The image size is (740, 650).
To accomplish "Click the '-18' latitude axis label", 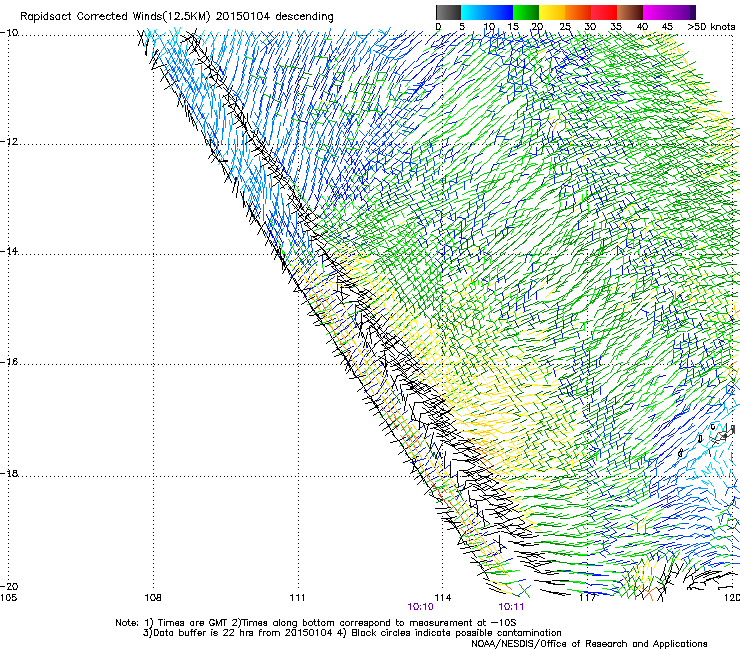I will coord(9,473).
